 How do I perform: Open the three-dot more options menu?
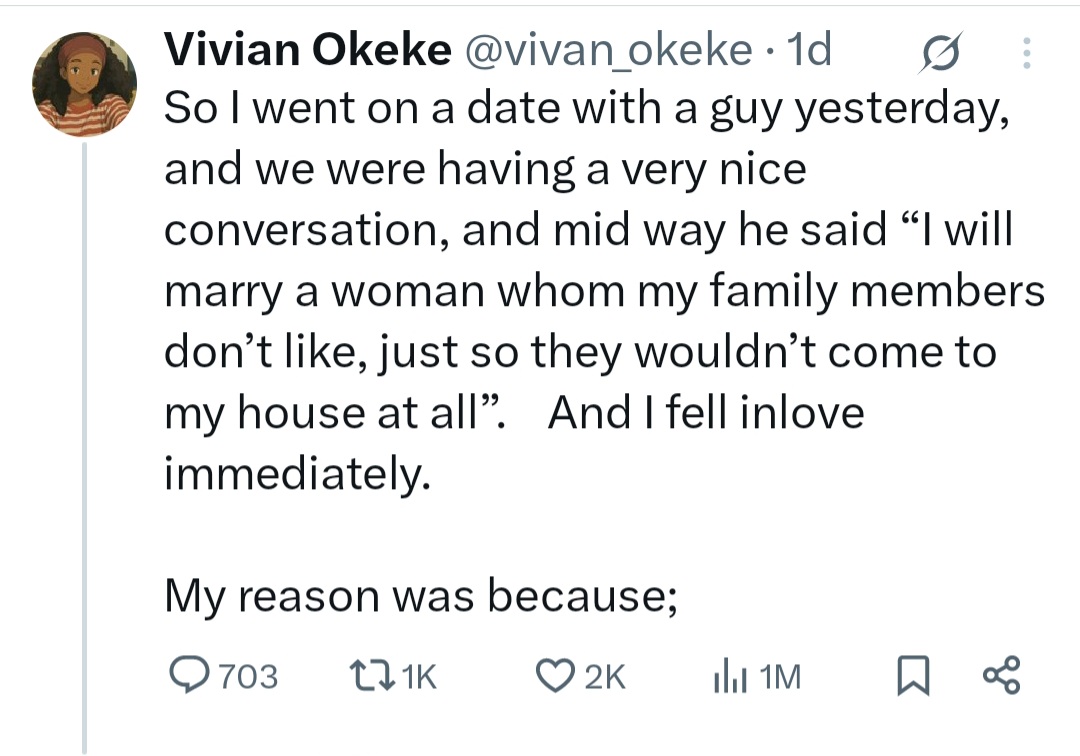pyautogui.click(x=1026, y=53)
